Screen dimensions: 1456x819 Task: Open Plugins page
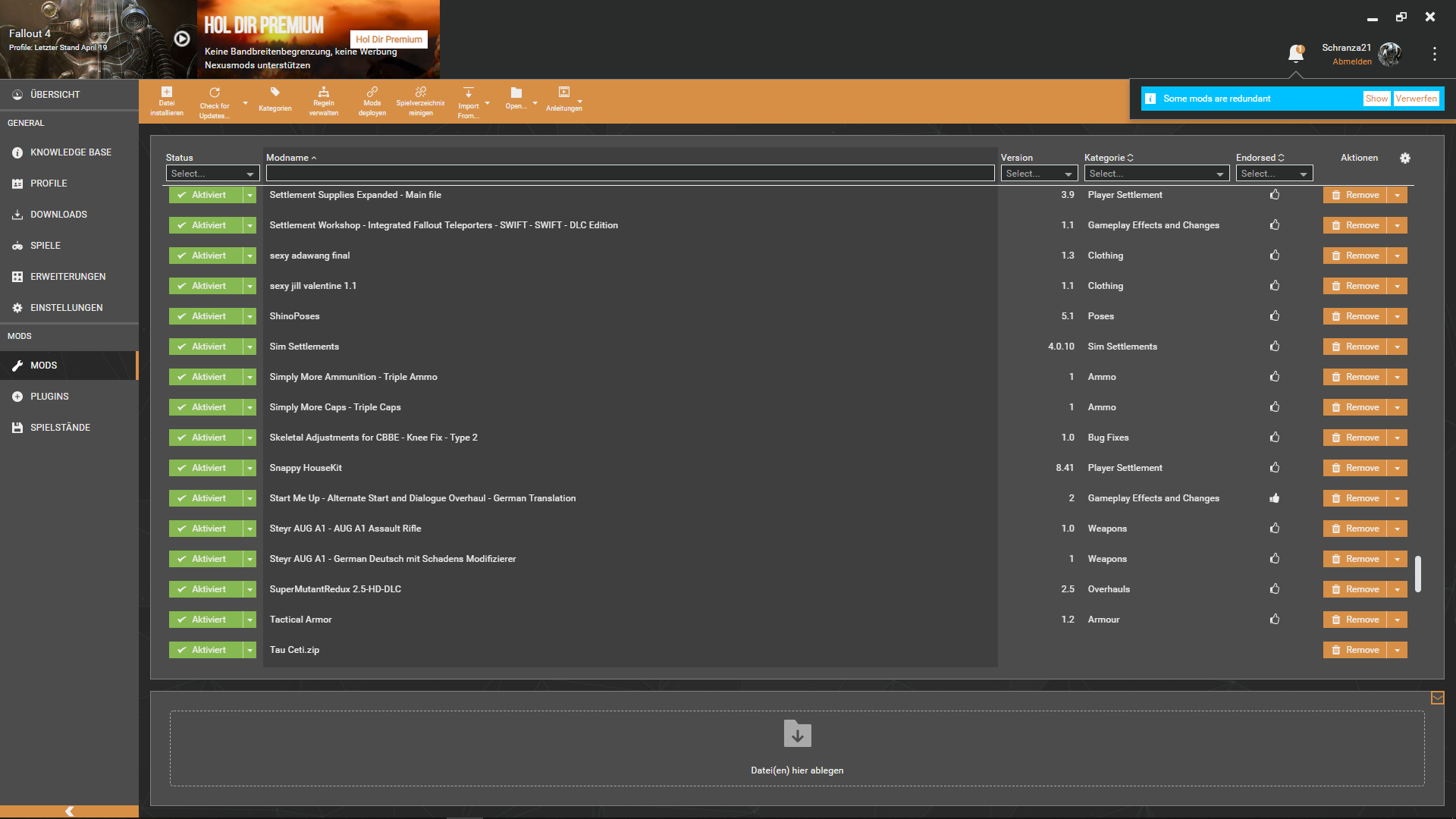69,397
